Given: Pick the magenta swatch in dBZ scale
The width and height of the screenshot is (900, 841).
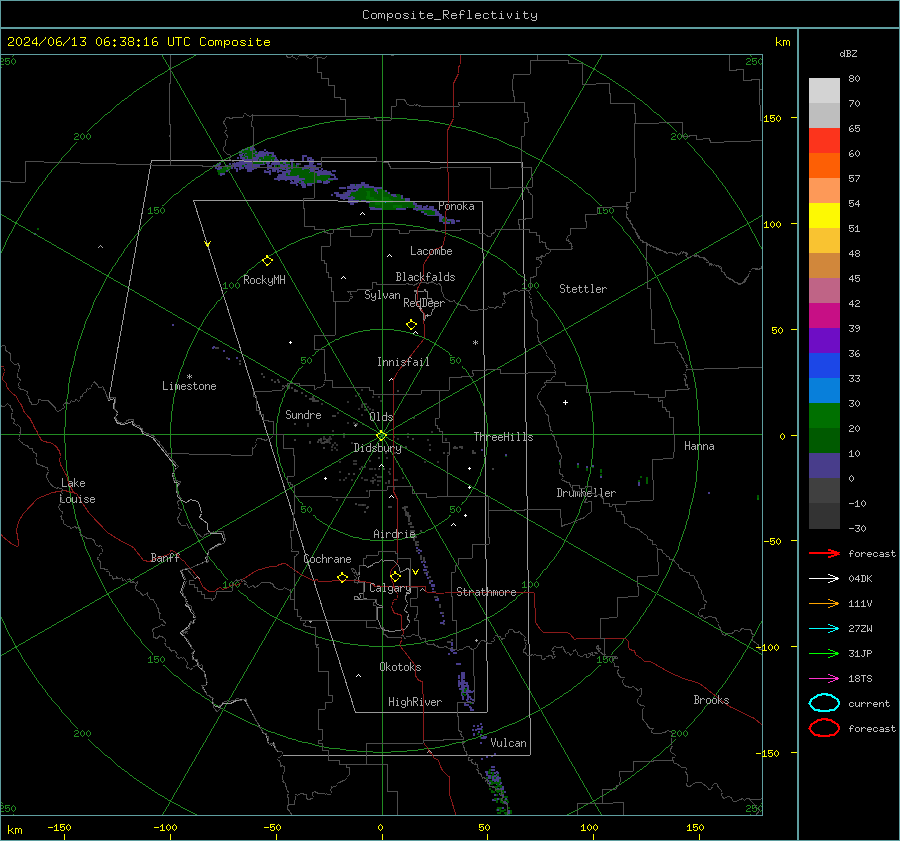Looking at the screenshot, I should point(824,315).
